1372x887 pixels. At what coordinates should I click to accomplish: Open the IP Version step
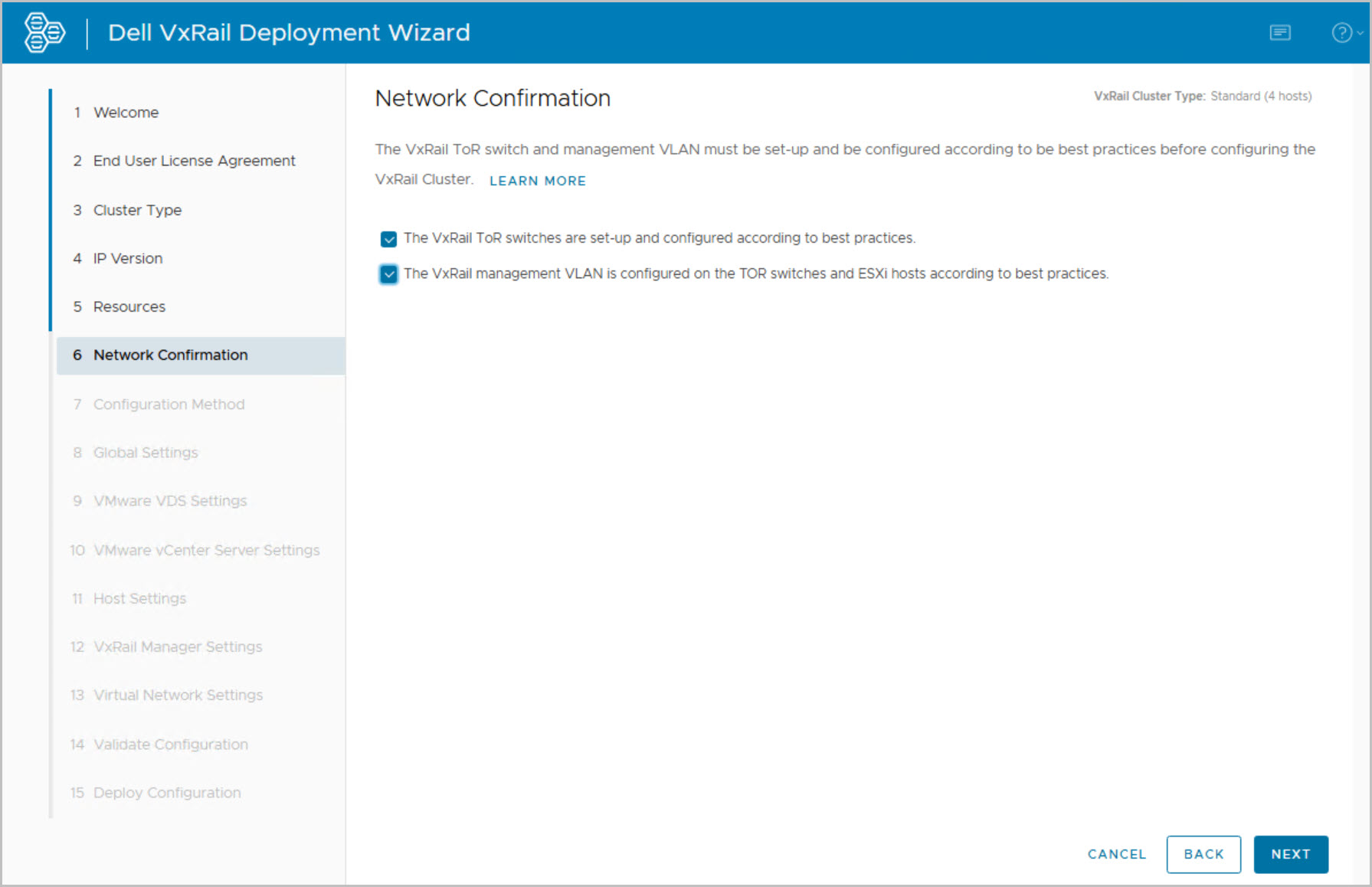(128, 258)
